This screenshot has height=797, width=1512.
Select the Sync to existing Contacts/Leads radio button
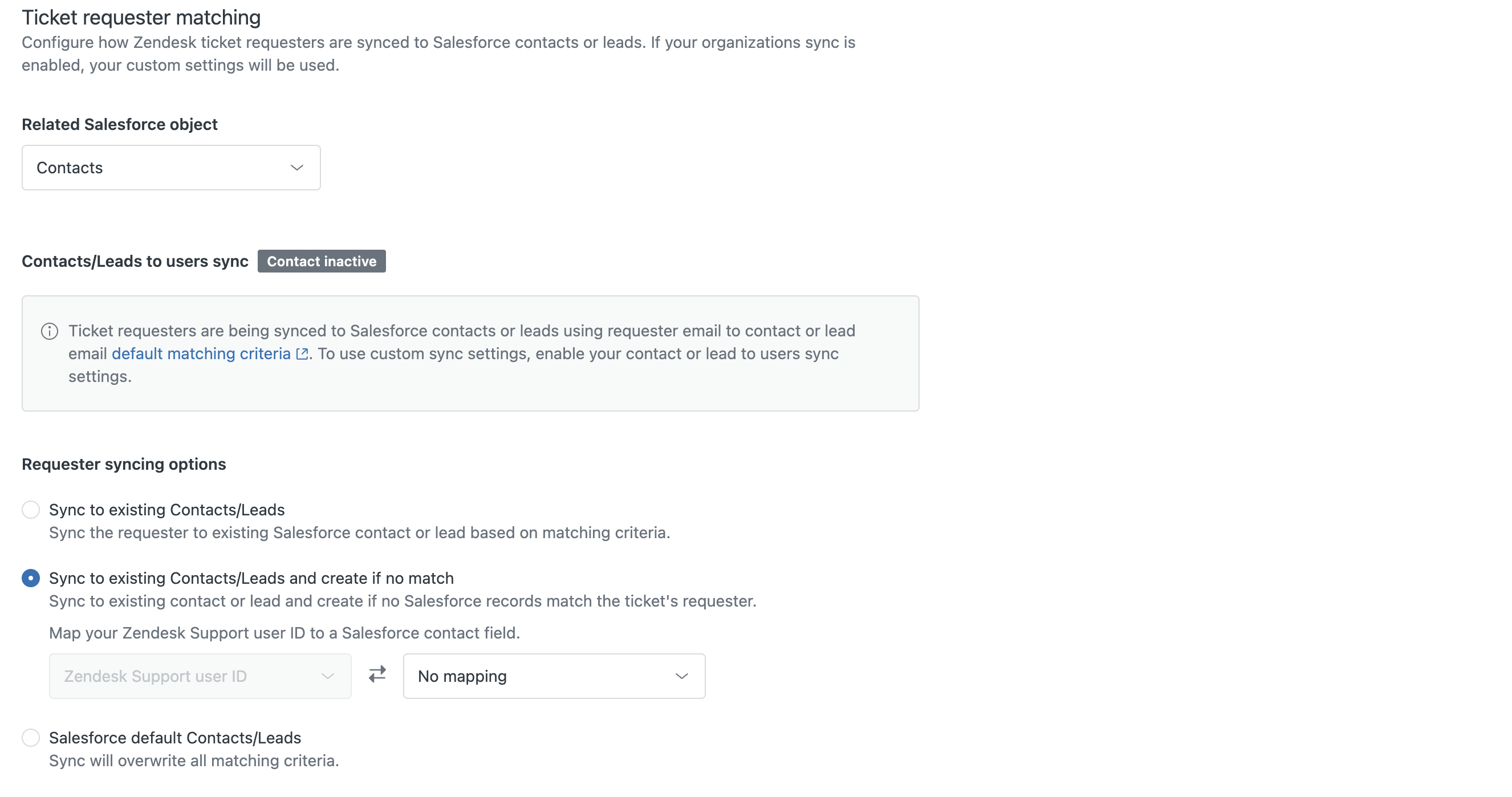[x=31, y=510]
